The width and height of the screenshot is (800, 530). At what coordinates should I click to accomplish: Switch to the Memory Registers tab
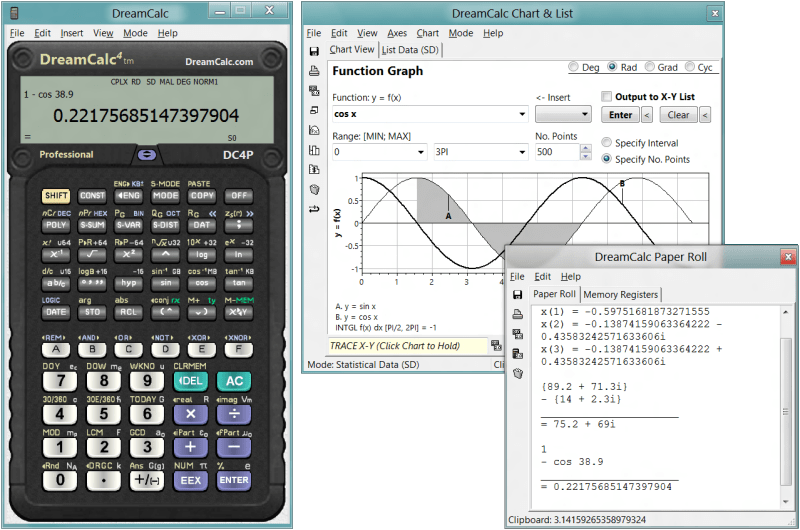click(x=620, y=294)
